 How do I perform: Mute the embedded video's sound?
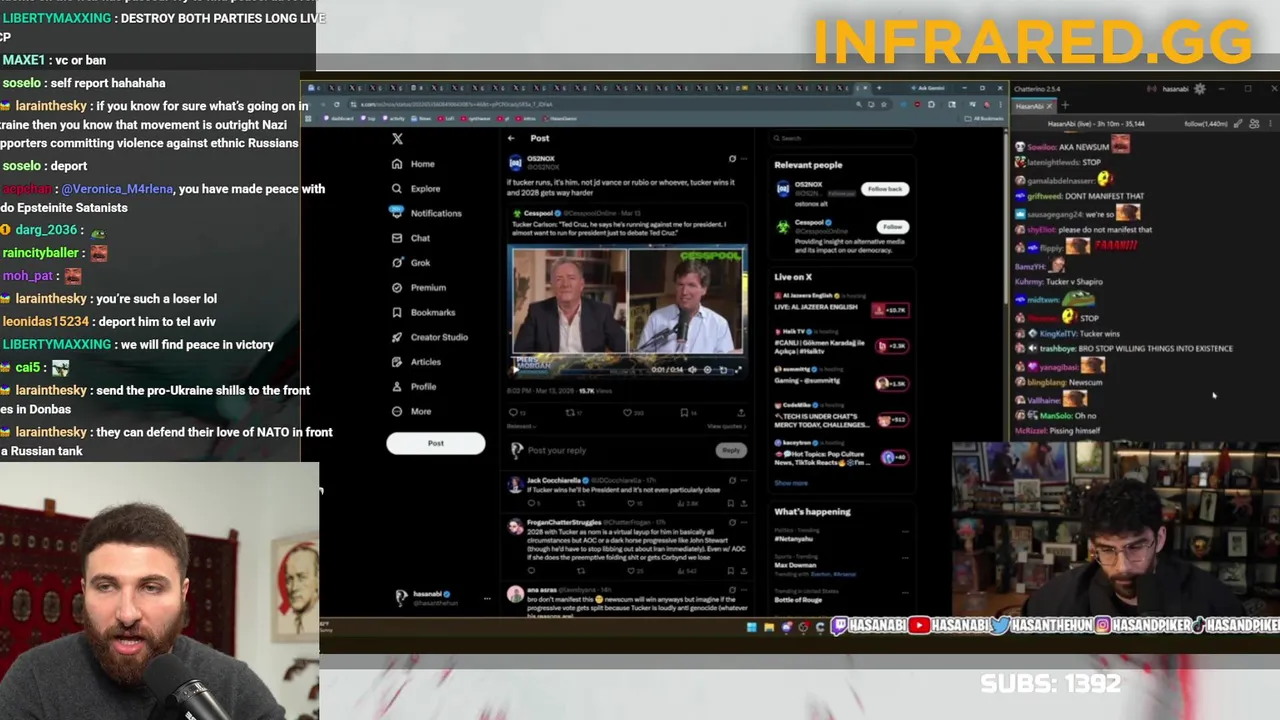(692, 369)
